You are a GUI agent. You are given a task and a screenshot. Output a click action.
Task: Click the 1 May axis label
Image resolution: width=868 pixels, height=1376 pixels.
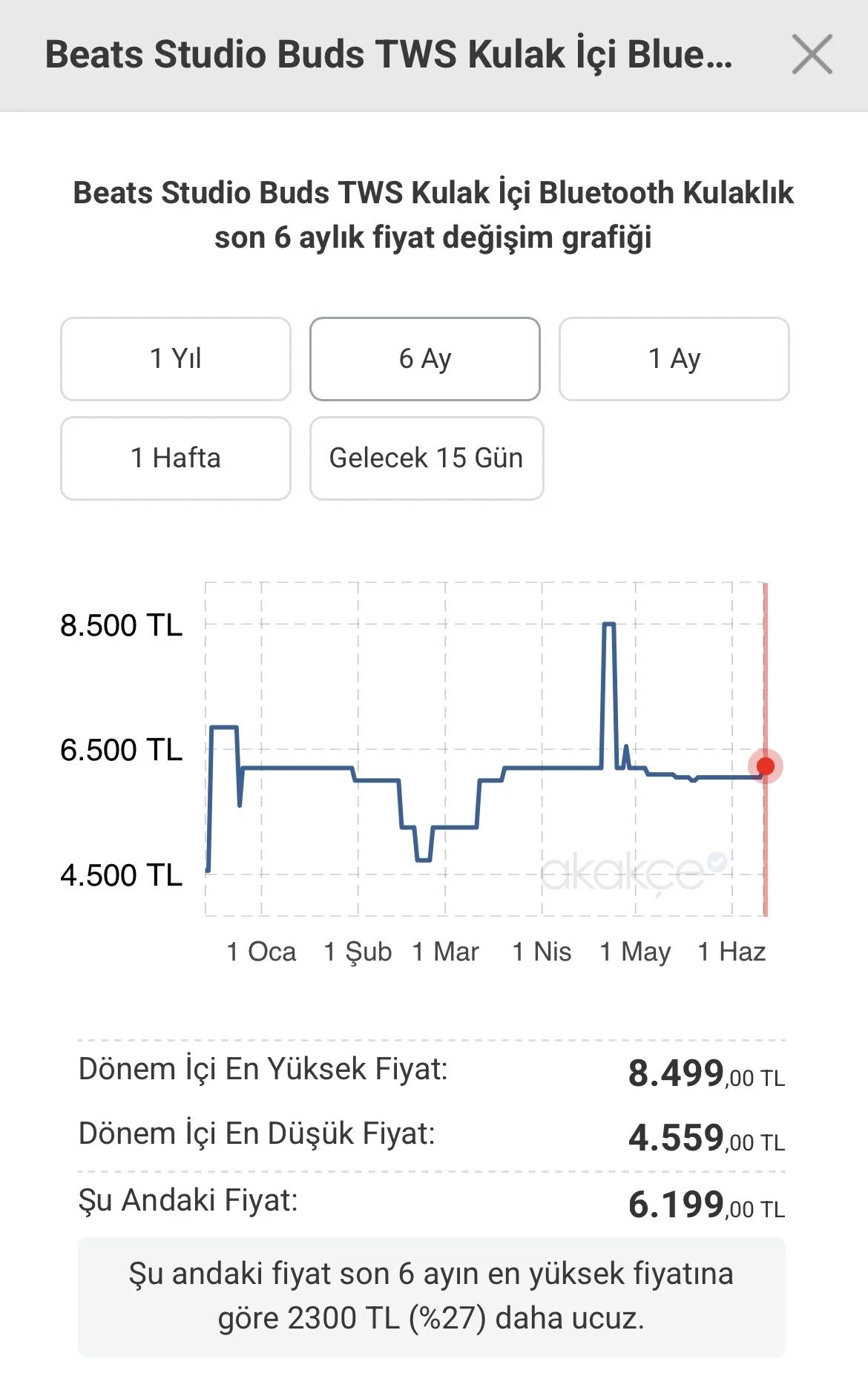pos(635,952)
